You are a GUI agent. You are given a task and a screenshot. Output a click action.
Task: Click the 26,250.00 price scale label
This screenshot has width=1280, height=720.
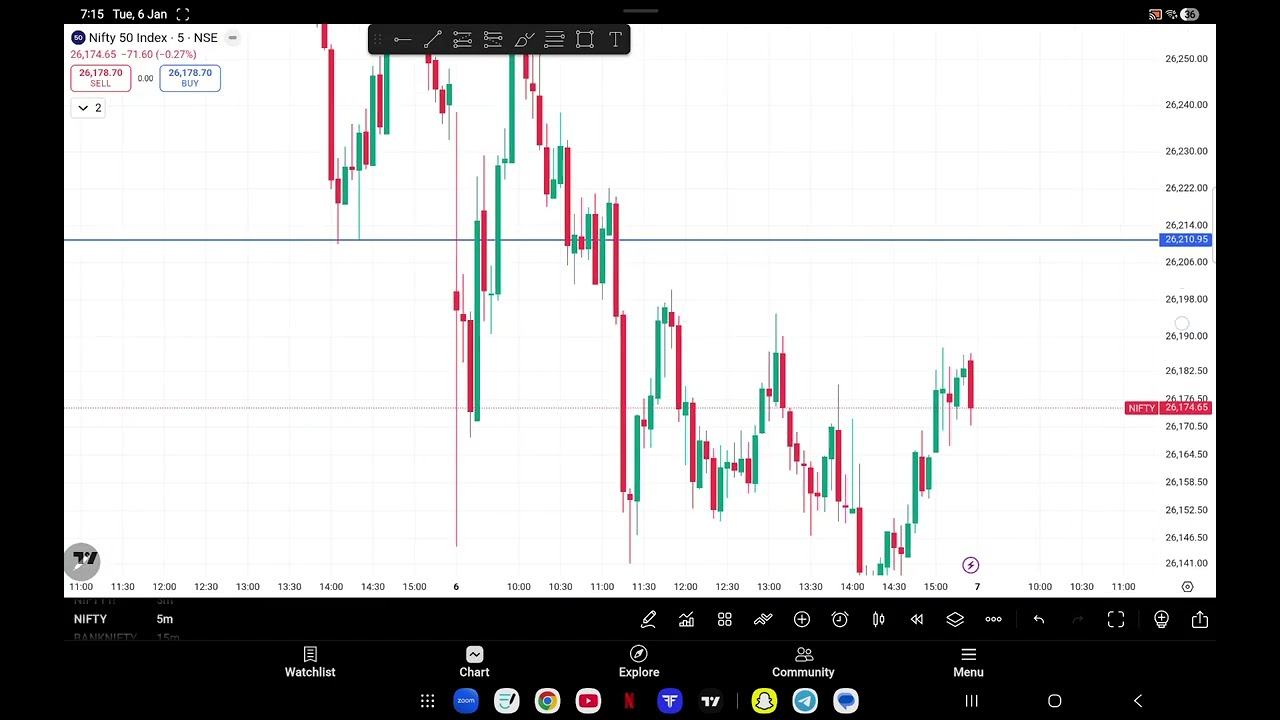[1186, 59]
